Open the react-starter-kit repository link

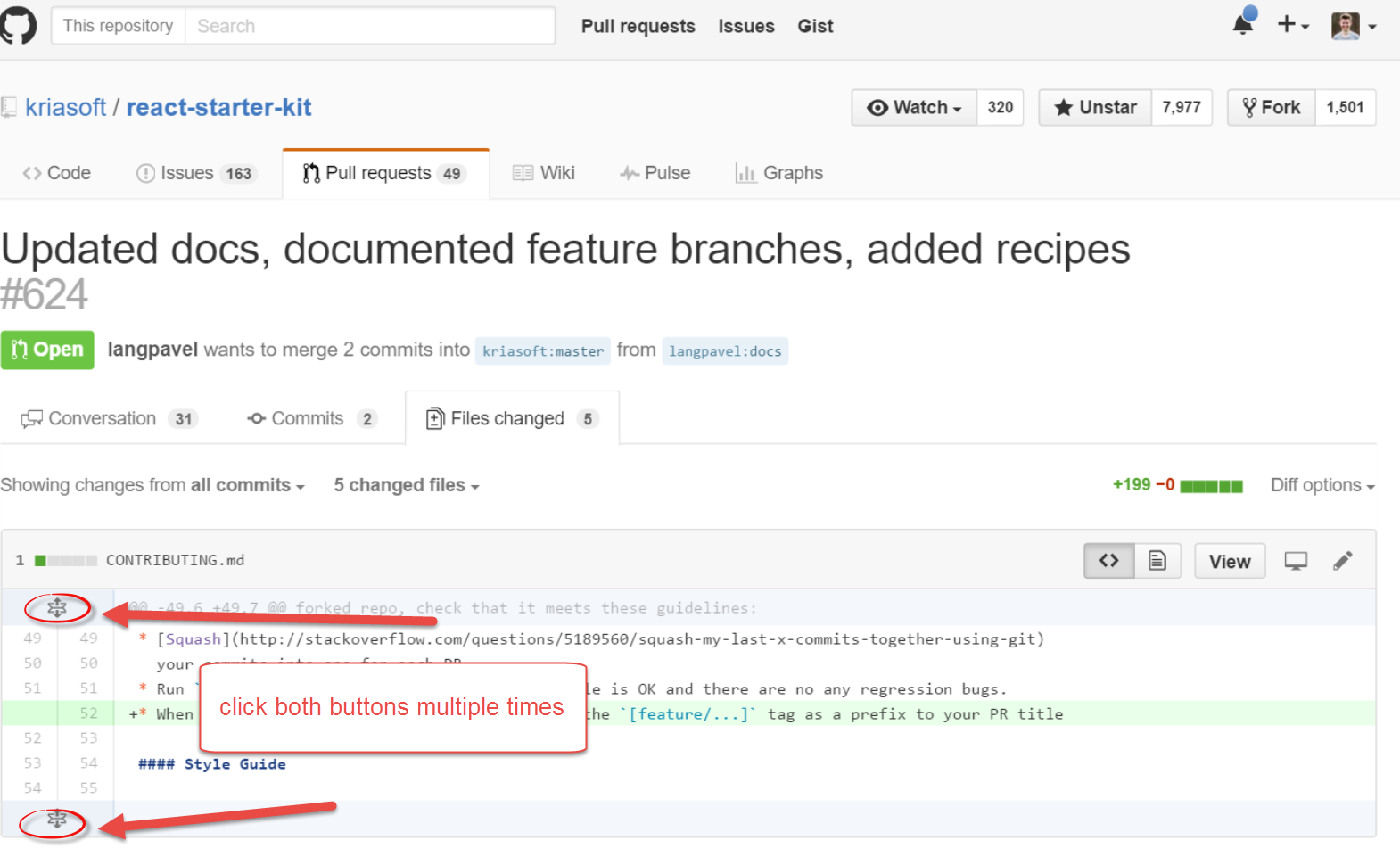click(218, 107)
